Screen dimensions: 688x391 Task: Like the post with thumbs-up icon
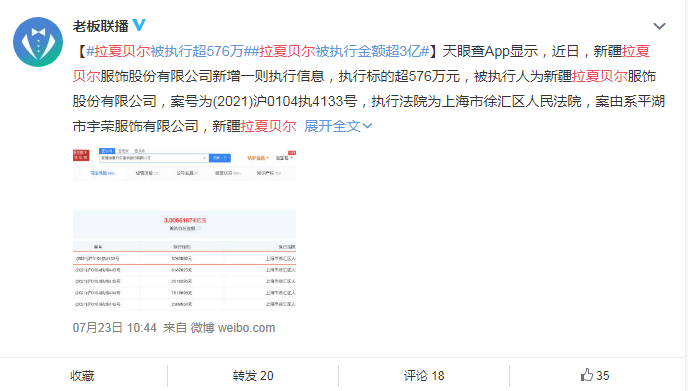[x=595, y=375]
